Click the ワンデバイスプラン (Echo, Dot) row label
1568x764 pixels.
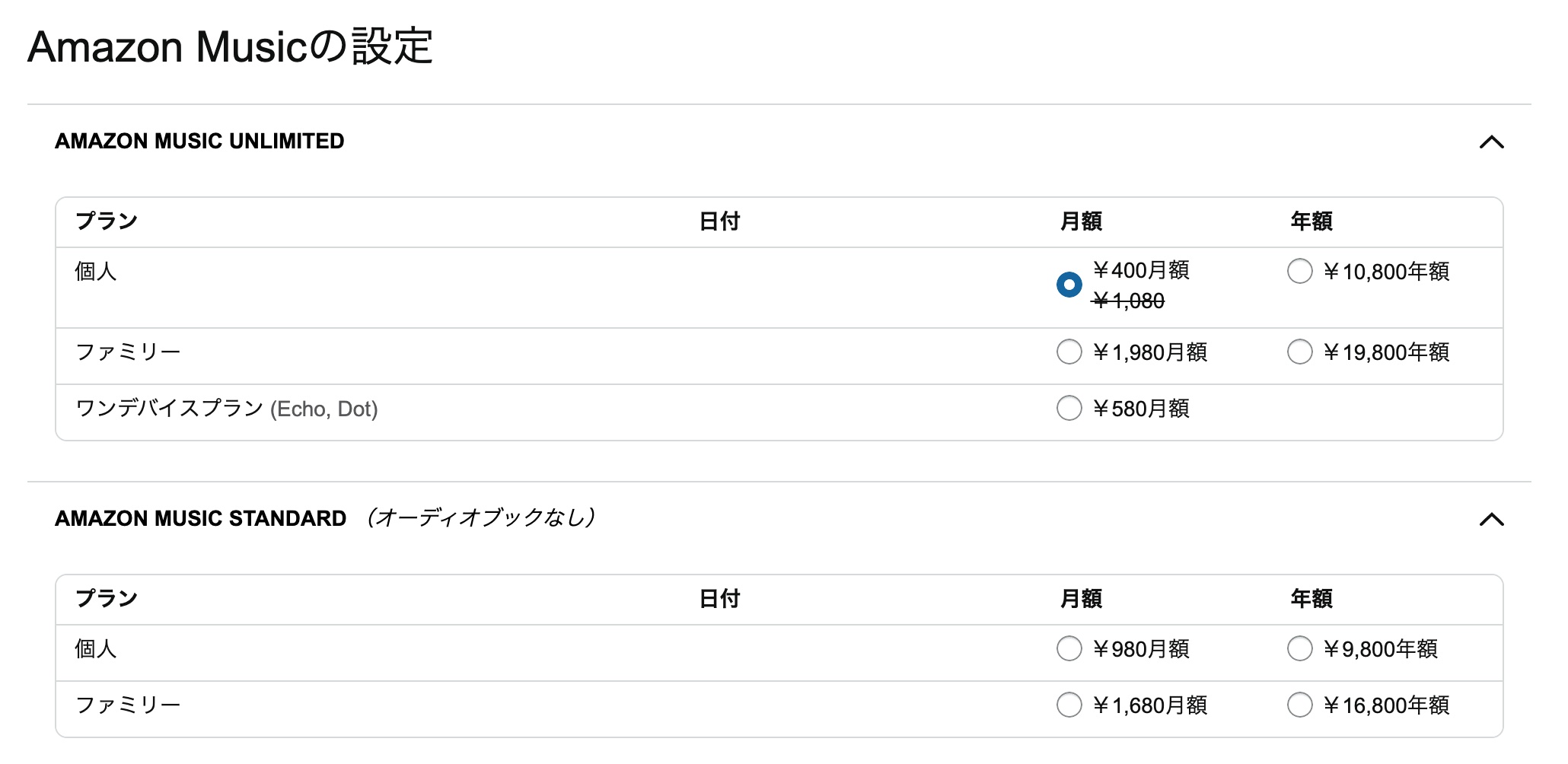(x=226, y=409)
